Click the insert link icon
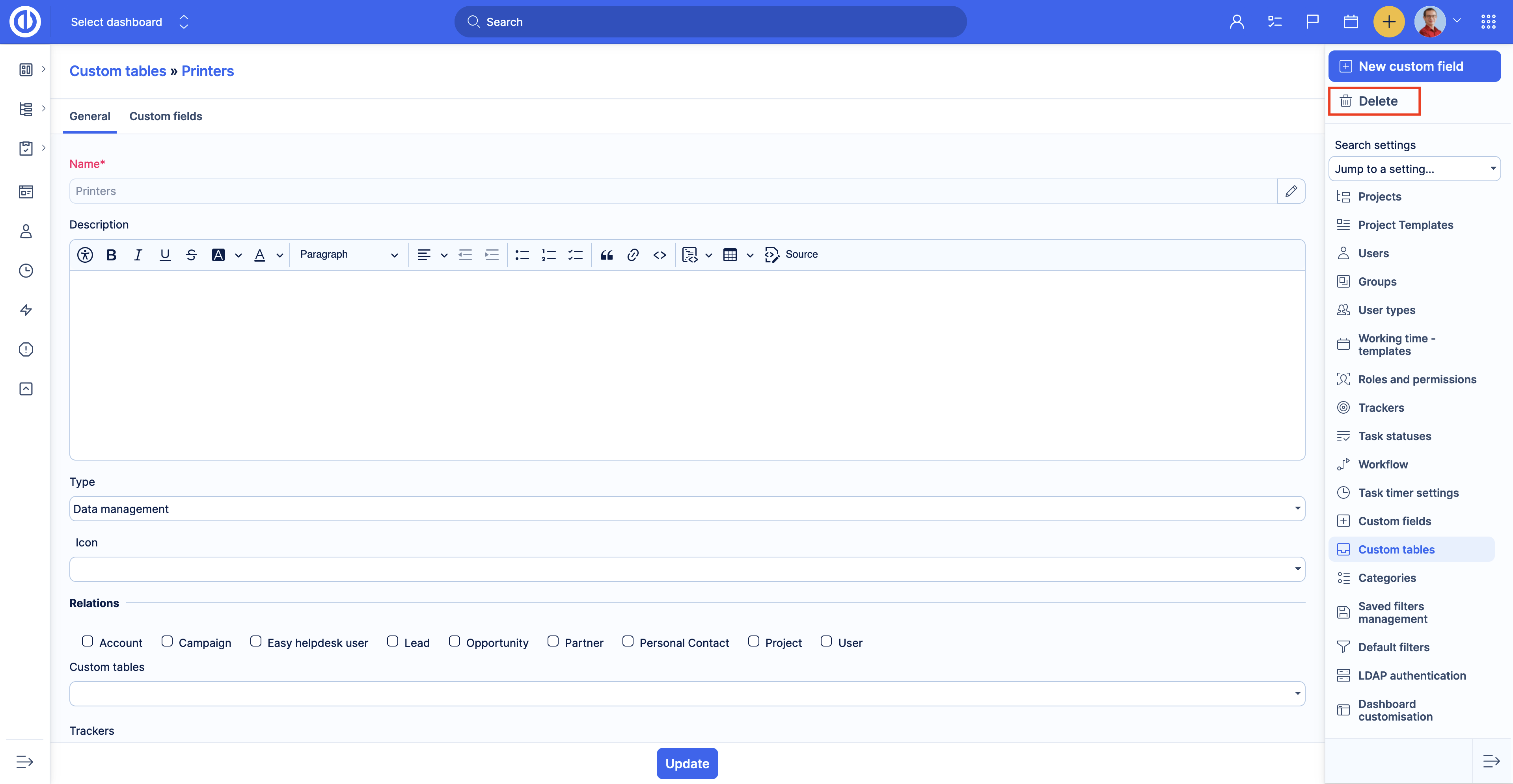1513x784 pixels. 633,255
